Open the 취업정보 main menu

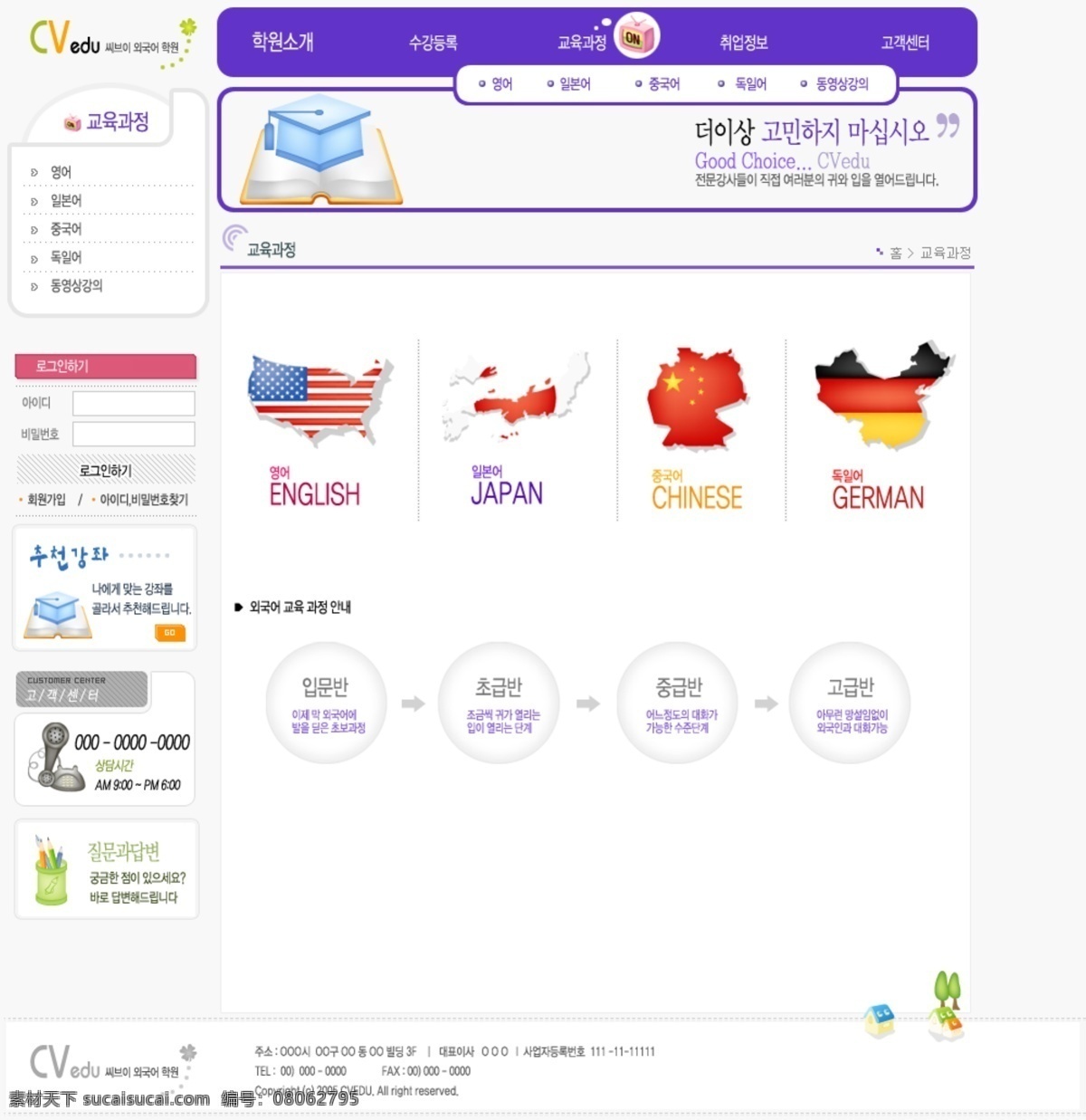click(744, 43)
